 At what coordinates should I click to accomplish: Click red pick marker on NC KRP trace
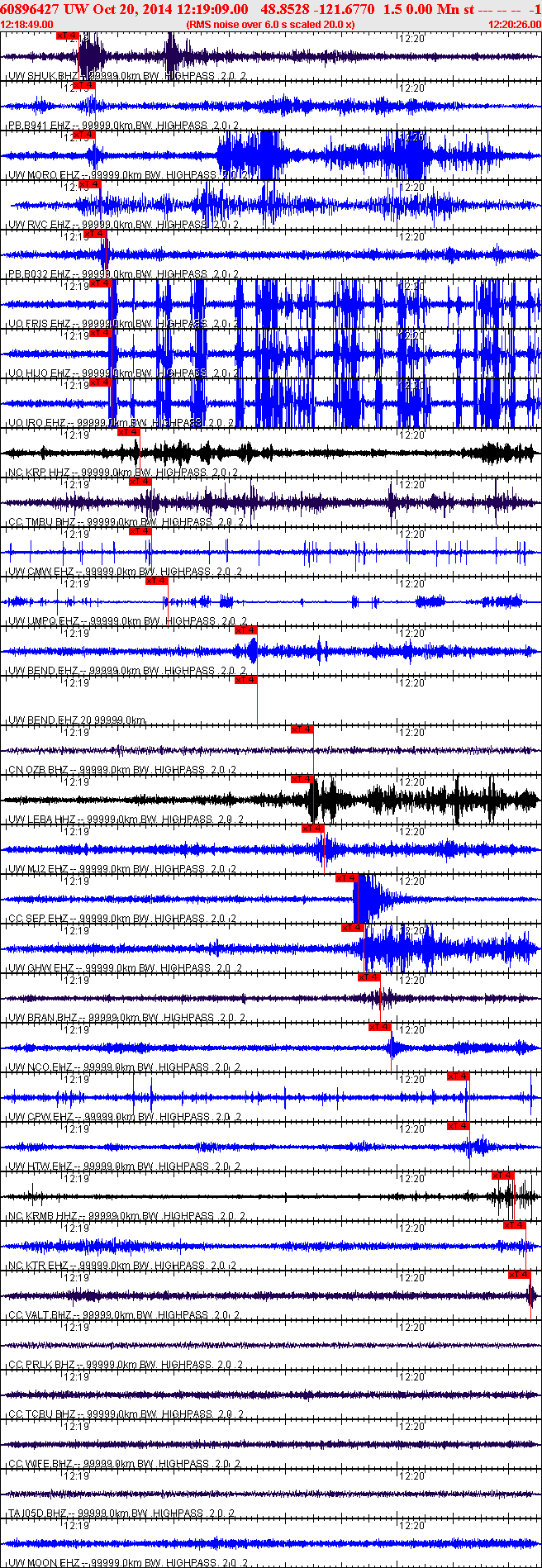pyautogui.click(x=128, y=432)
